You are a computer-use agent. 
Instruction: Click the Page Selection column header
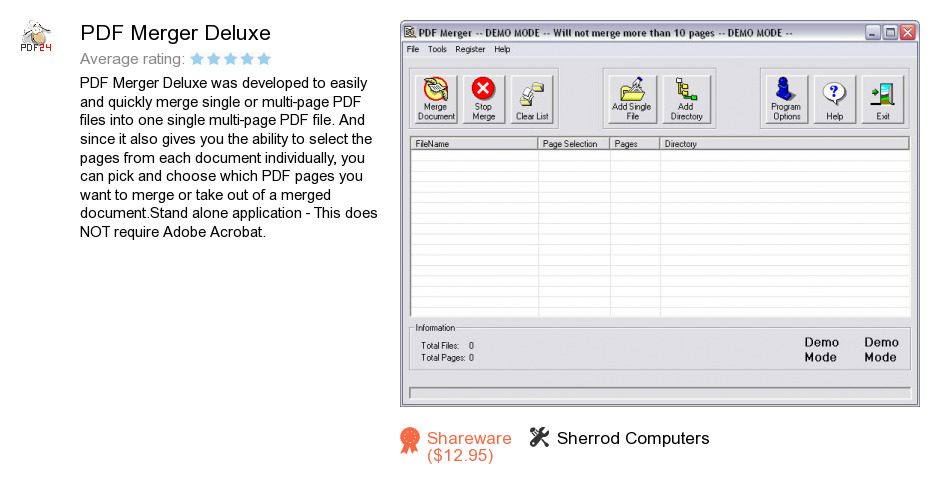point(574,144)
